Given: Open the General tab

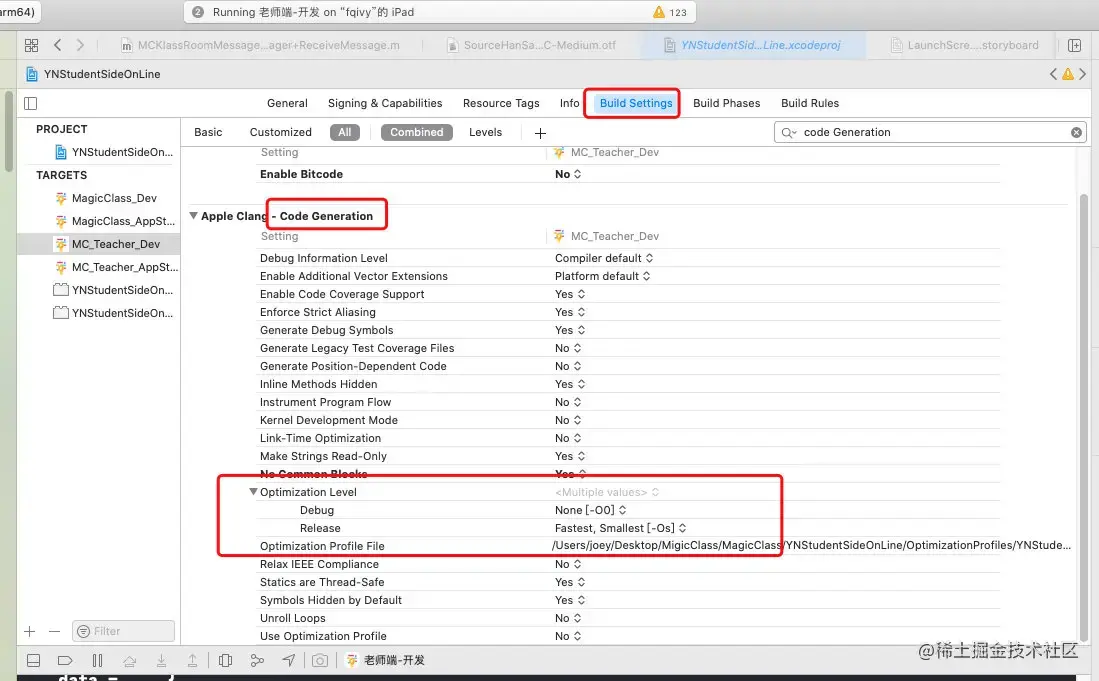Looking at the screenshot, I should 287,103.
